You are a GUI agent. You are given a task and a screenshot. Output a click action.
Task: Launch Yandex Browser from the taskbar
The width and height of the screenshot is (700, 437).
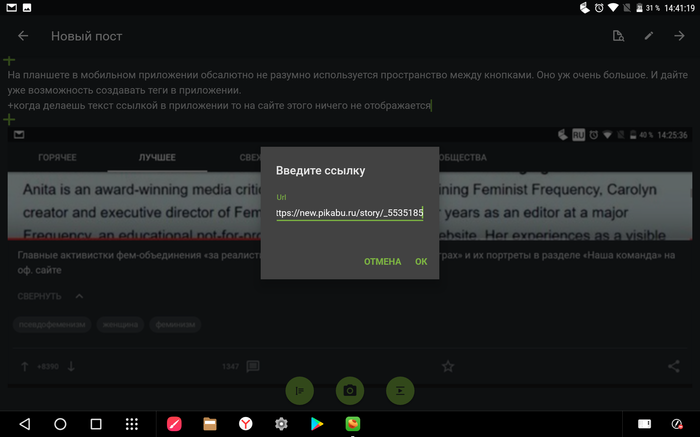245,424
